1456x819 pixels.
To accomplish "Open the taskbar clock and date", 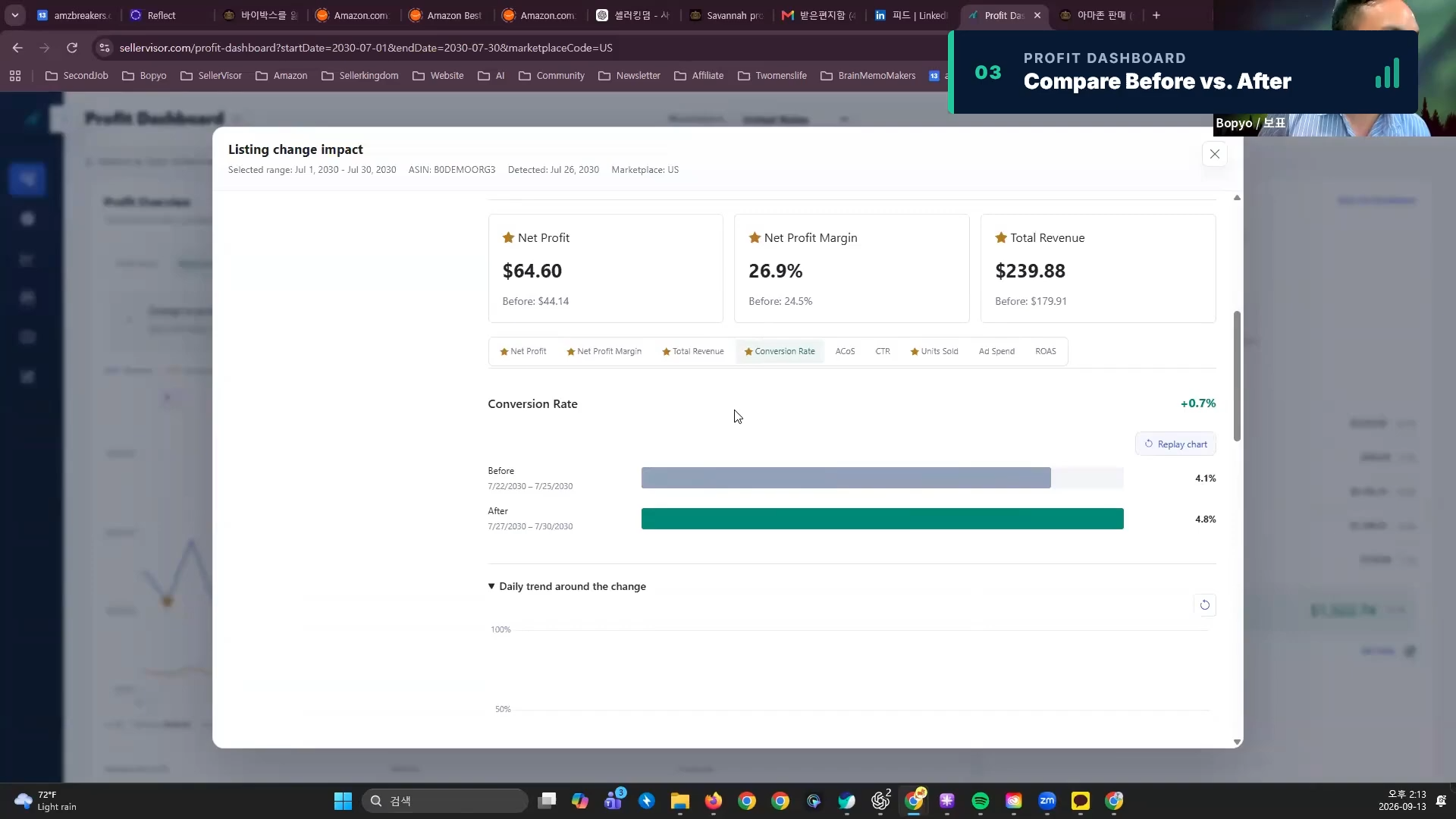I will click(x=1401, y=801).
